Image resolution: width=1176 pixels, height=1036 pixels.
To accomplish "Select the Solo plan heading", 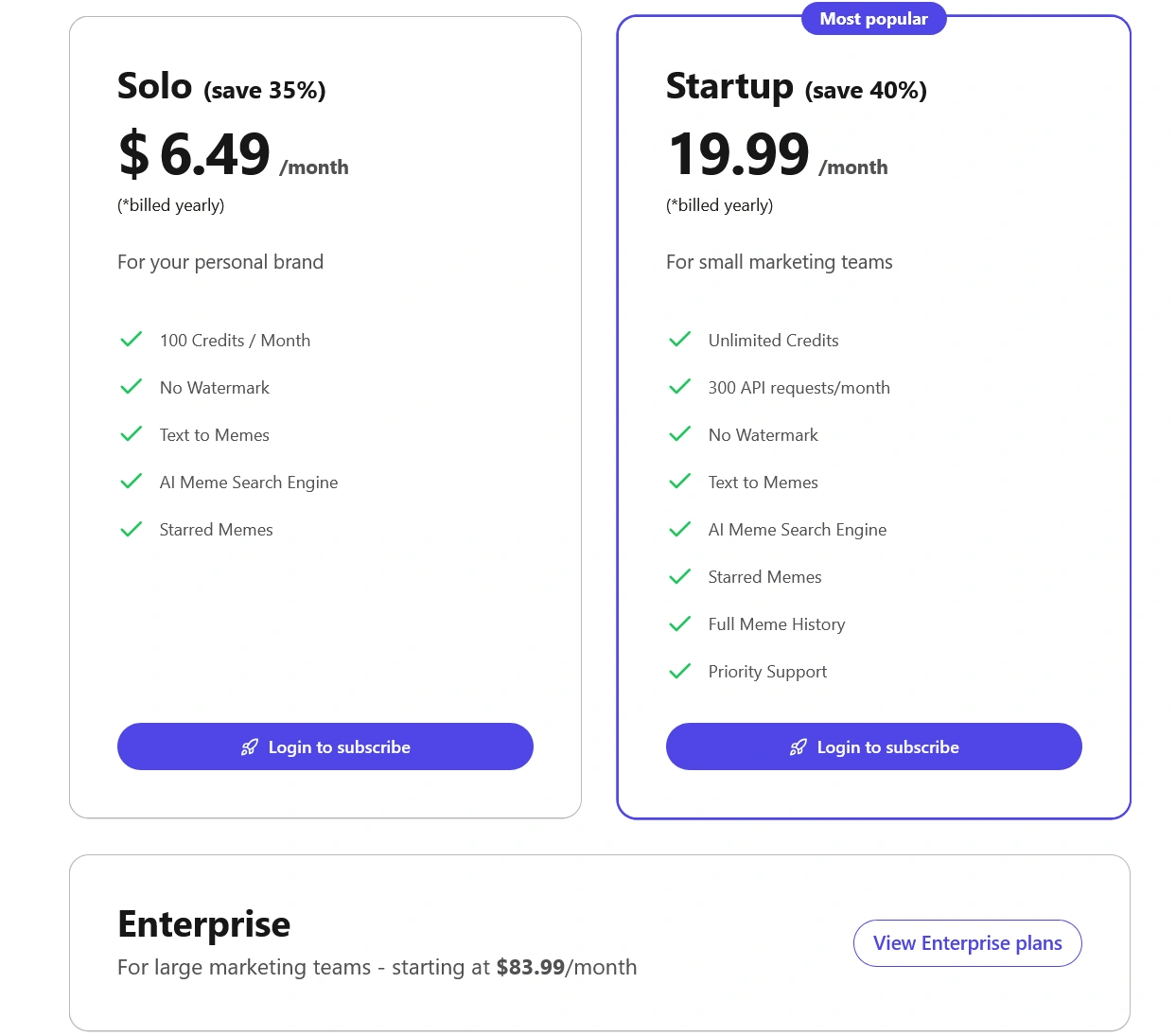I will (155, 86).
